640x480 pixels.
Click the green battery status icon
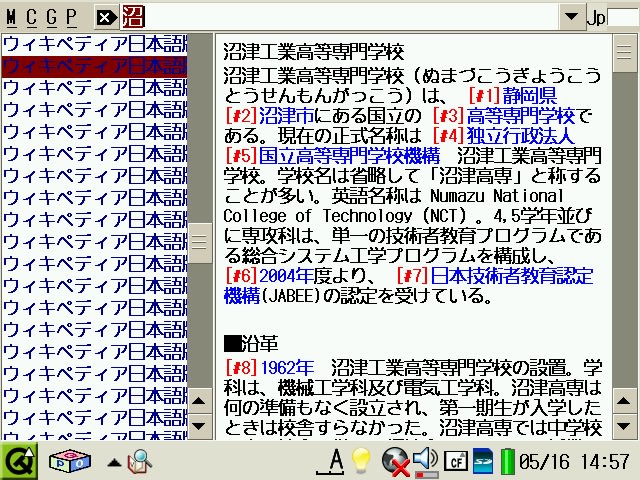tap(507, 462)
